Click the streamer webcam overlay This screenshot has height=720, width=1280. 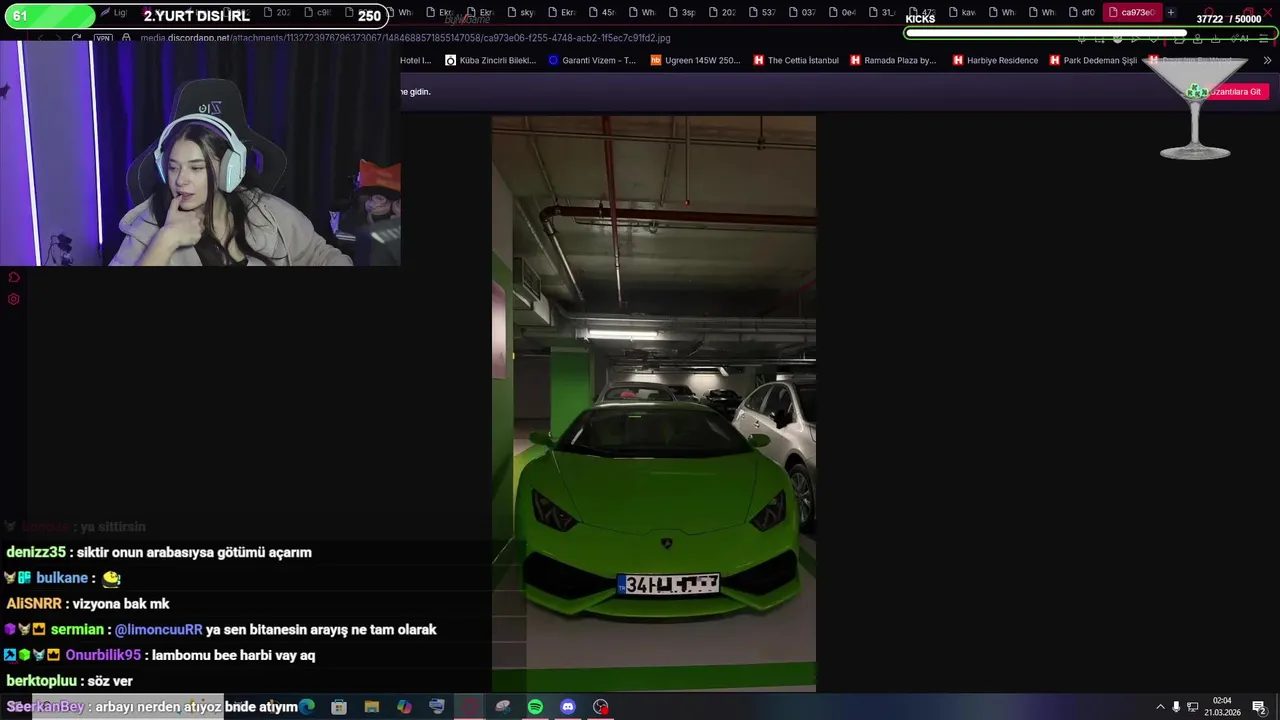(x=200, y=154)
